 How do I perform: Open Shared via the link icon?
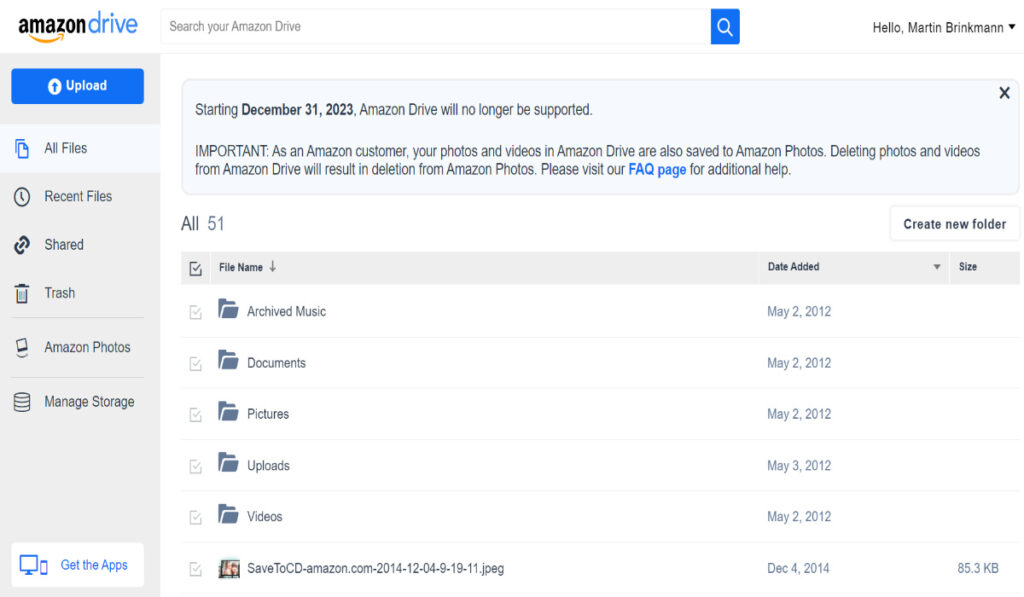[x=22, y=245]
